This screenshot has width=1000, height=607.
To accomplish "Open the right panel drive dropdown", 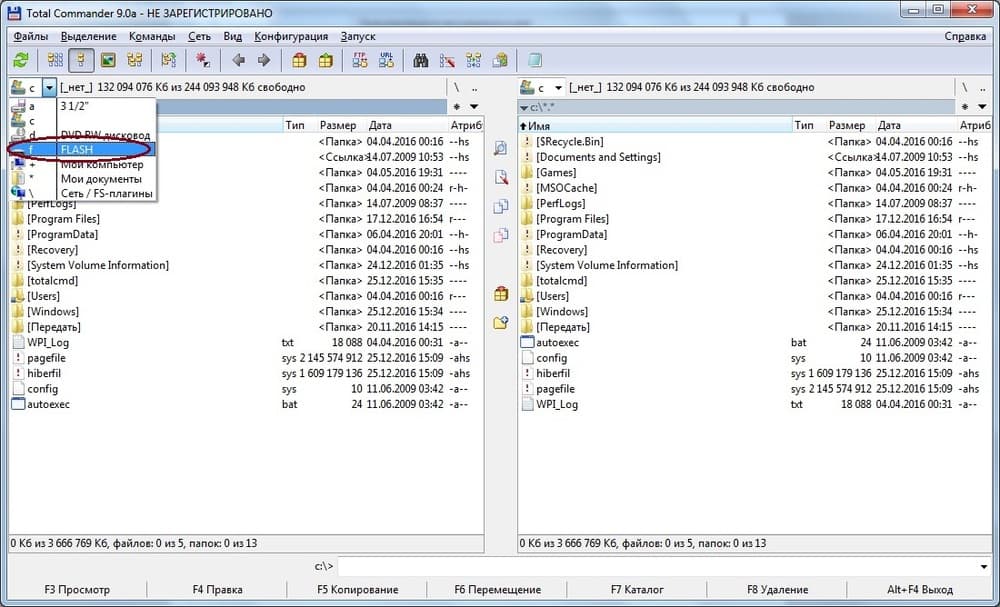I will (x=558, y=87).
